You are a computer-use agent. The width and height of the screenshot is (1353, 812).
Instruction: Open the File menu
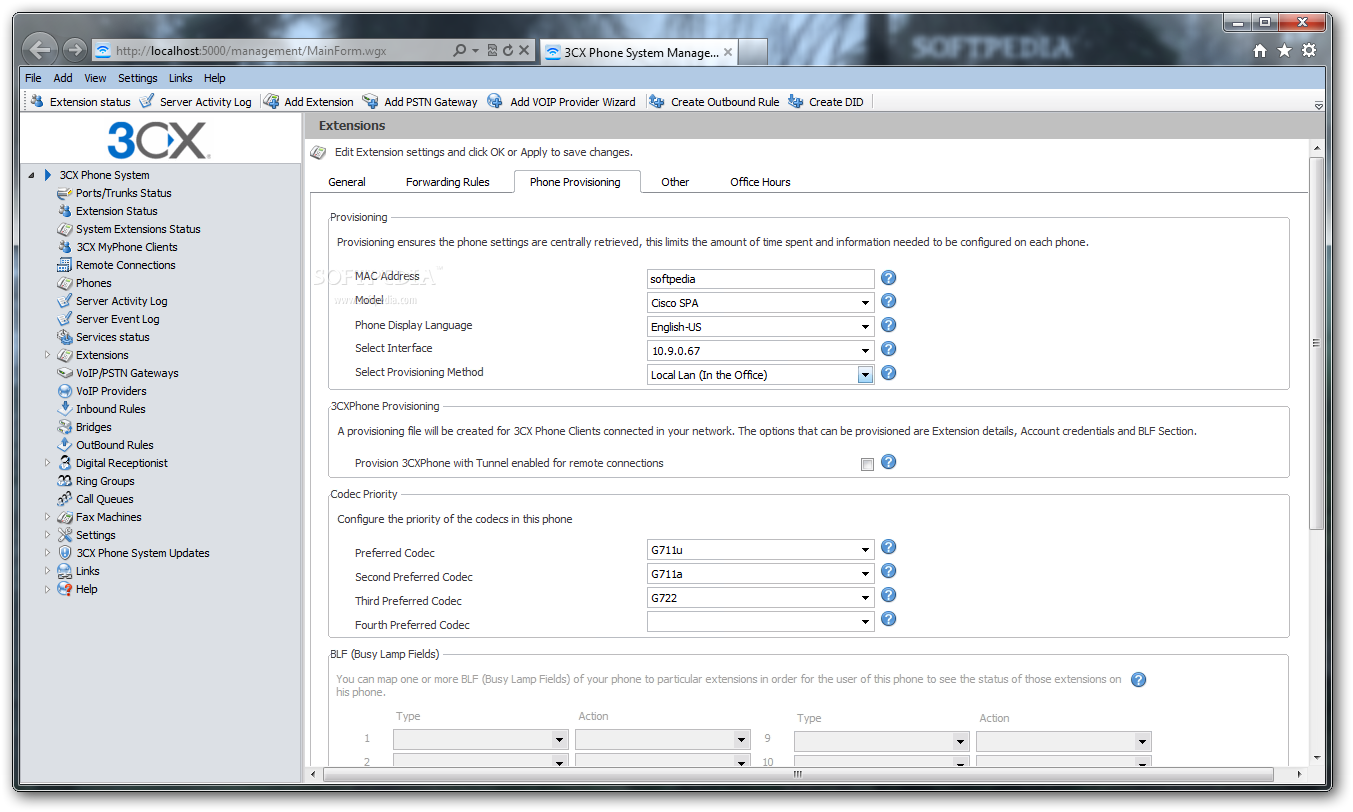click(33, 78)
